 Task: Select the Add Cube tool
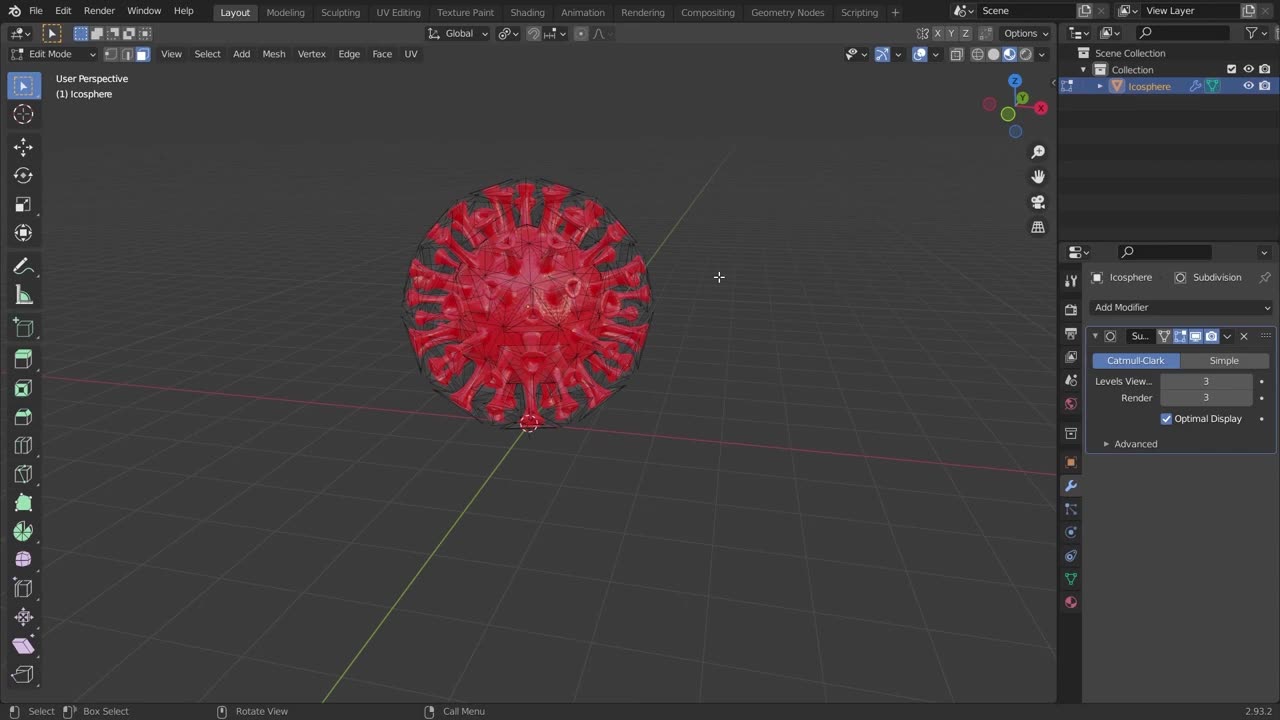point(23,328)
